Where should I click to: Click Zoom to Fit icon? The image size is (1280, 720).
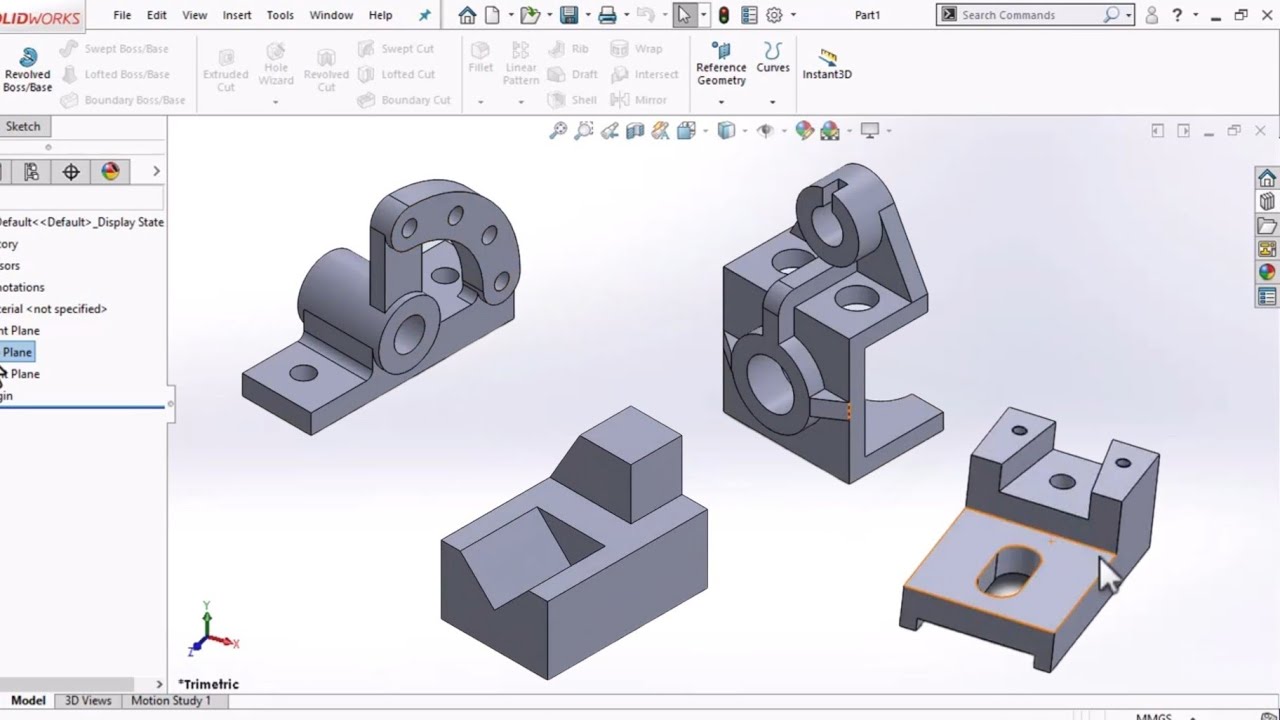(559, 131)
